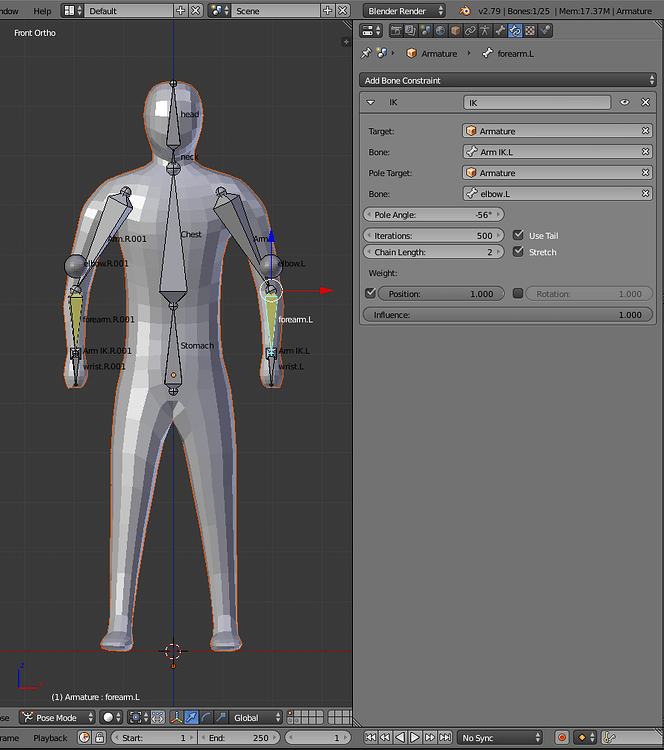Toggle the lock time to other windows icon
Viewport: 664px width, 750px height.
coord(100,738)
